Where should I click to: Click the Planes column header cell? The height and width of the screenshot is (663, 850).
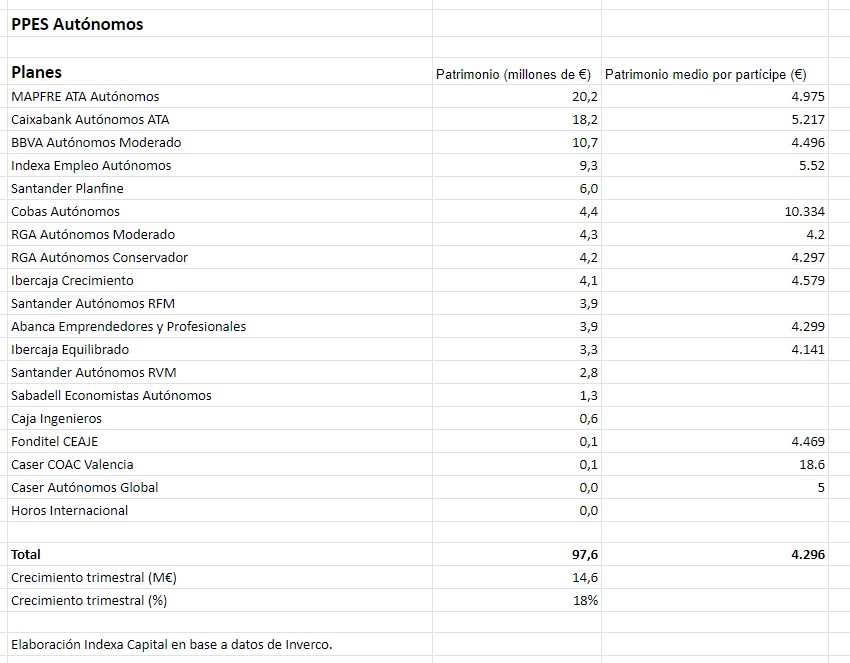[36, 72]
